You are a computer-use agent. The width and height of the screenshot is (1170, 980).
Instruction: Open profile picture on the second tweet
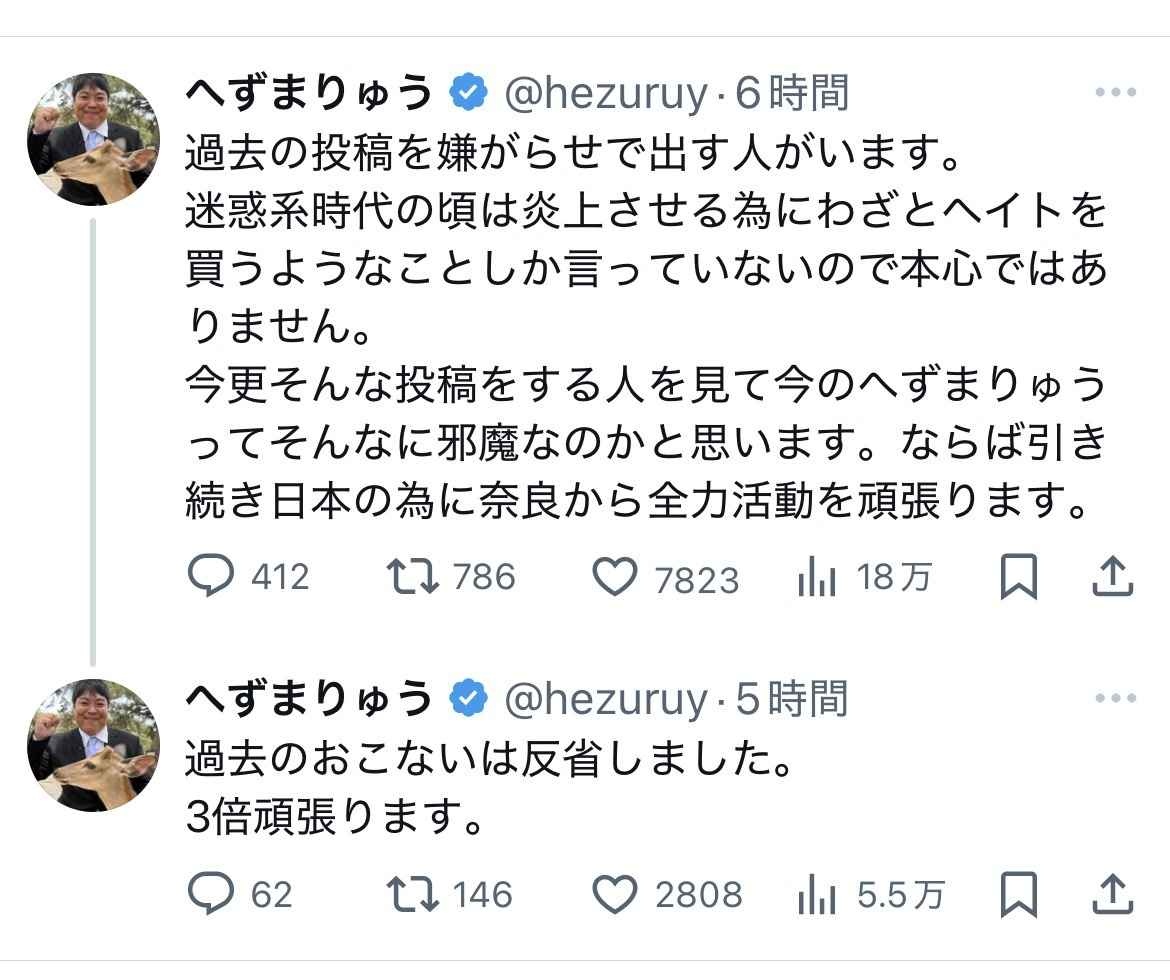[93, 745]
